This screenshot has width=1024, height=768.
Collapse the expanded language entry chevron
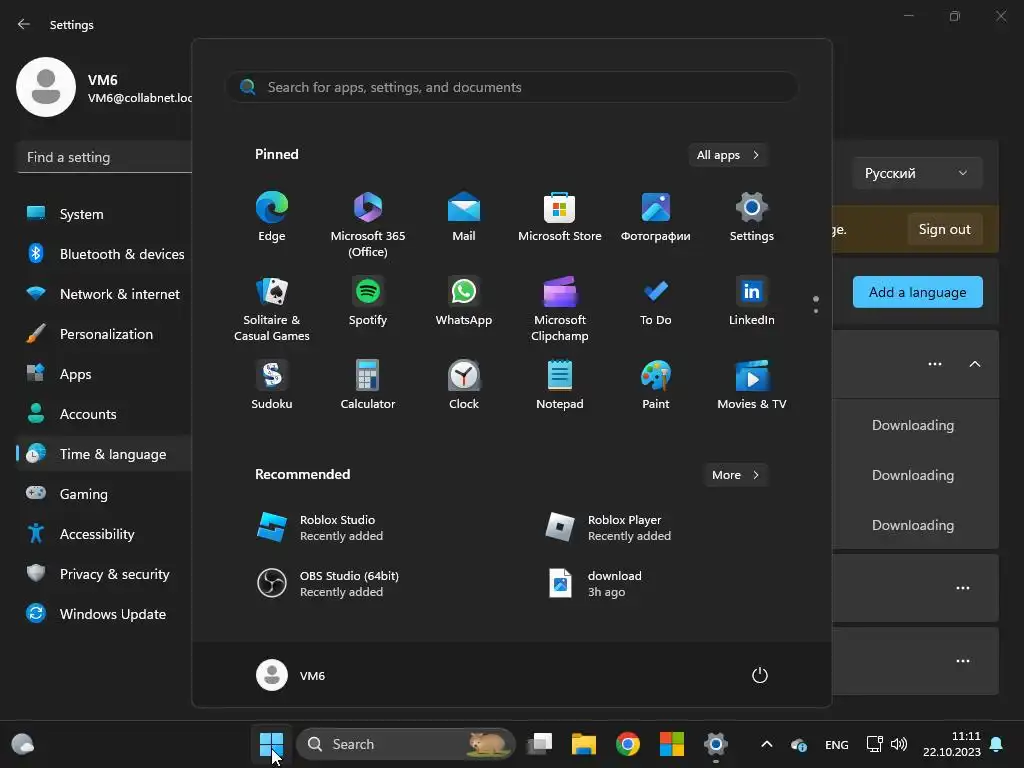(974, 364)
